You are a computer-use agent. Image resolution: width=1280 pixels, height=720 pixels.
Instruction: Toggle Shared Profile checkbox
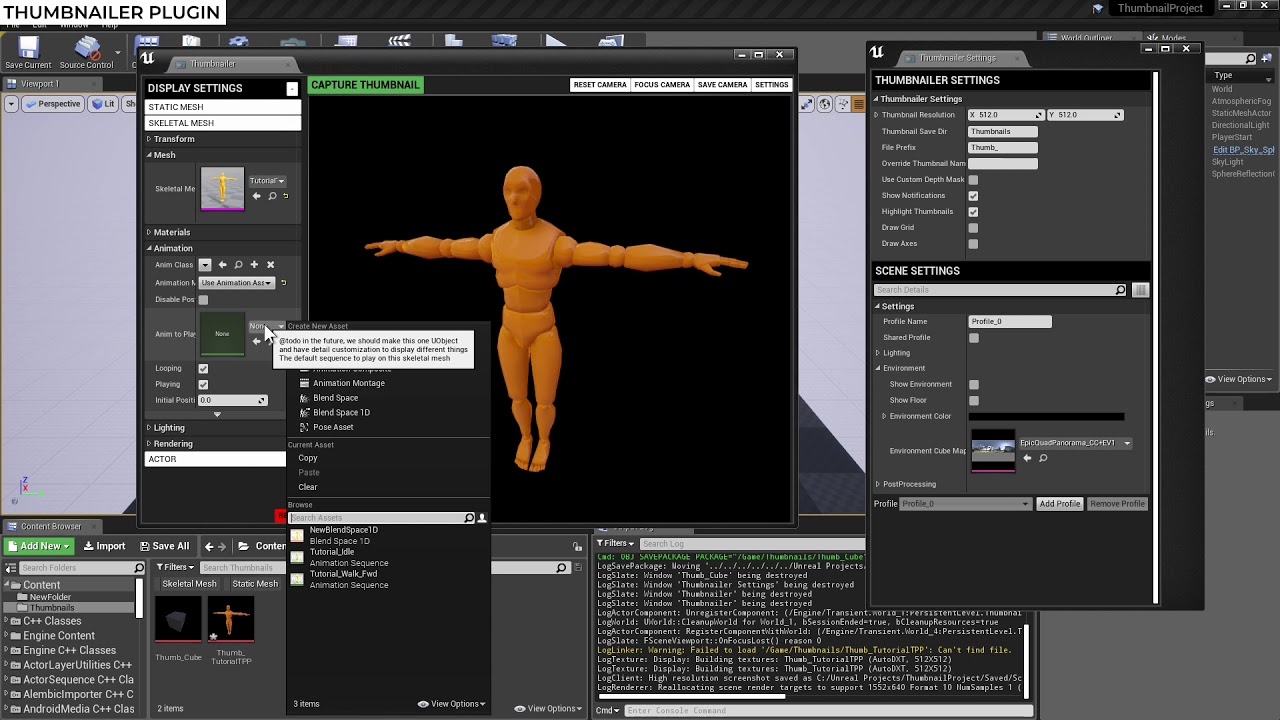click(x=974, y=338)
